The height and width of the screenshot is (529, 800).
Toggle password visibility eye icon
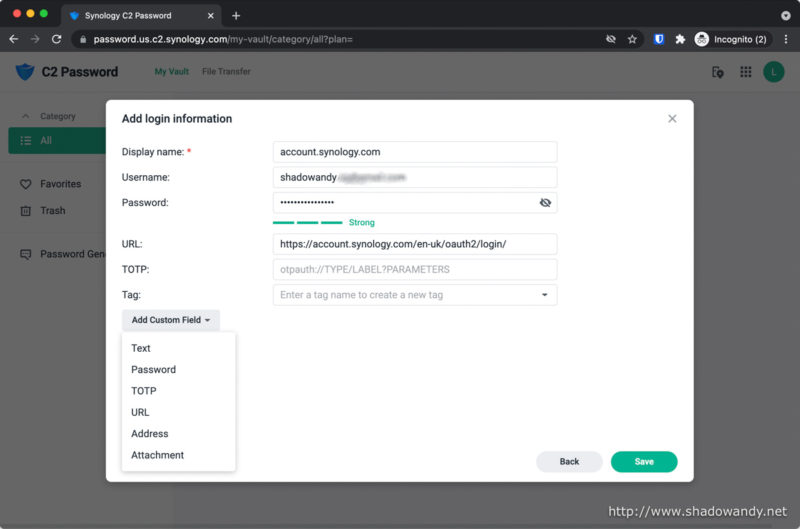click(545, 203)
